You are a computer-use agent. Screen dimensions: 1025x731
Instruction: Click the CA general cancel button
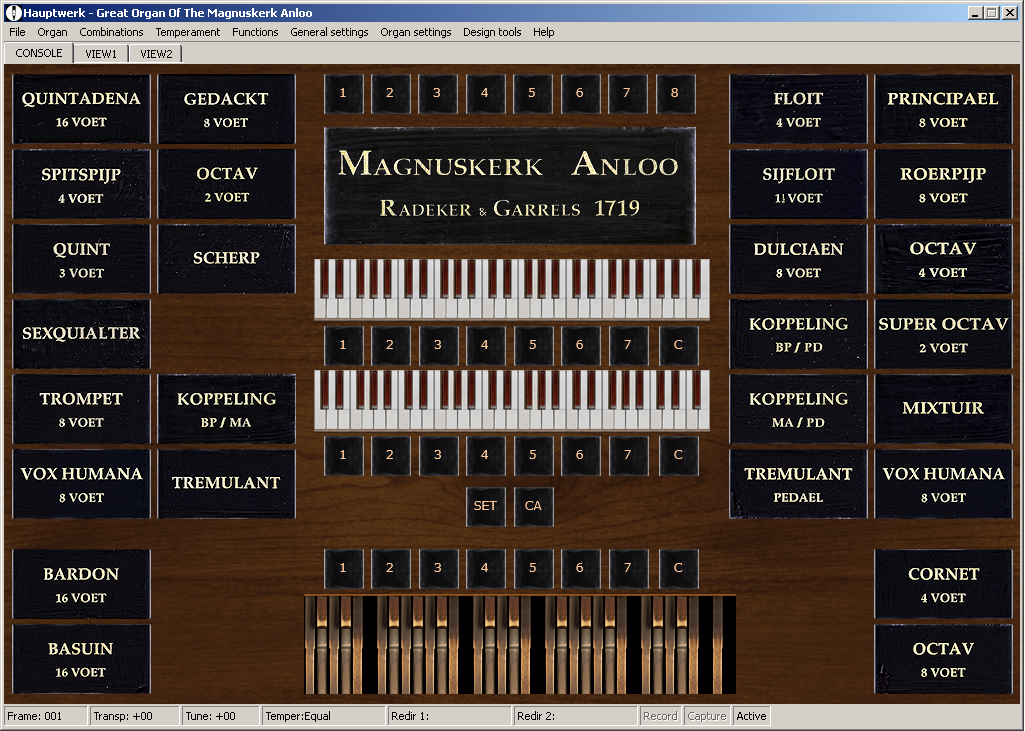coord(533,506)
